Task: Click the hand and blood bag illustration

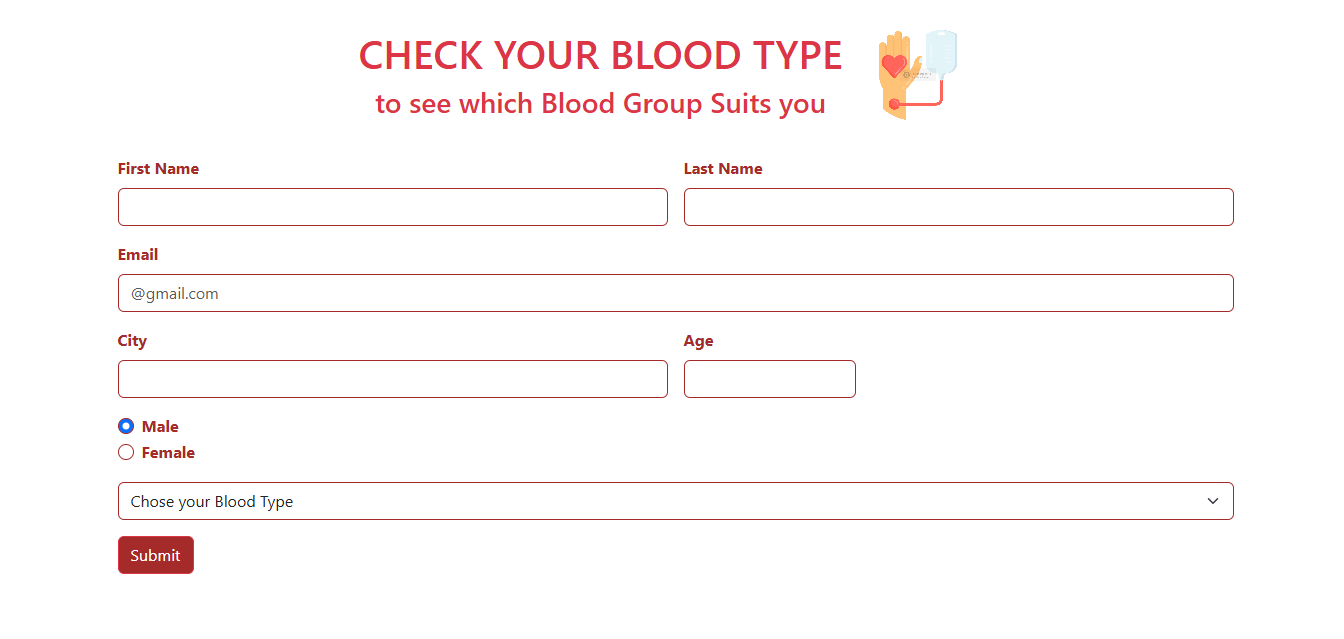Action: (x=915, y=75)
